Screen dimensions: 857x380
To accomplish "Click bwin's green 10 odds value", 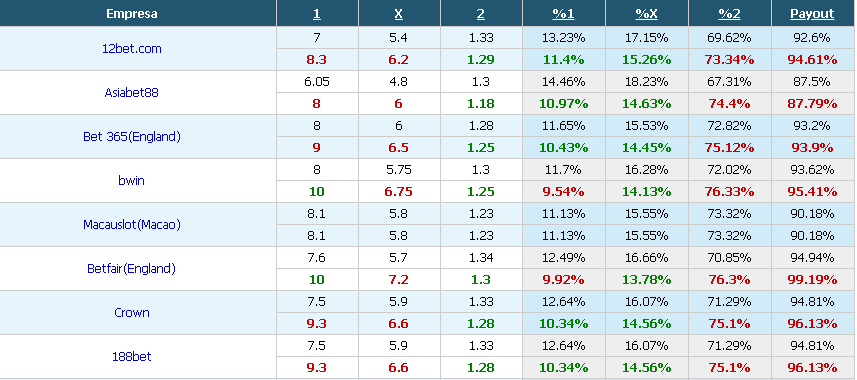I will 316,192.
